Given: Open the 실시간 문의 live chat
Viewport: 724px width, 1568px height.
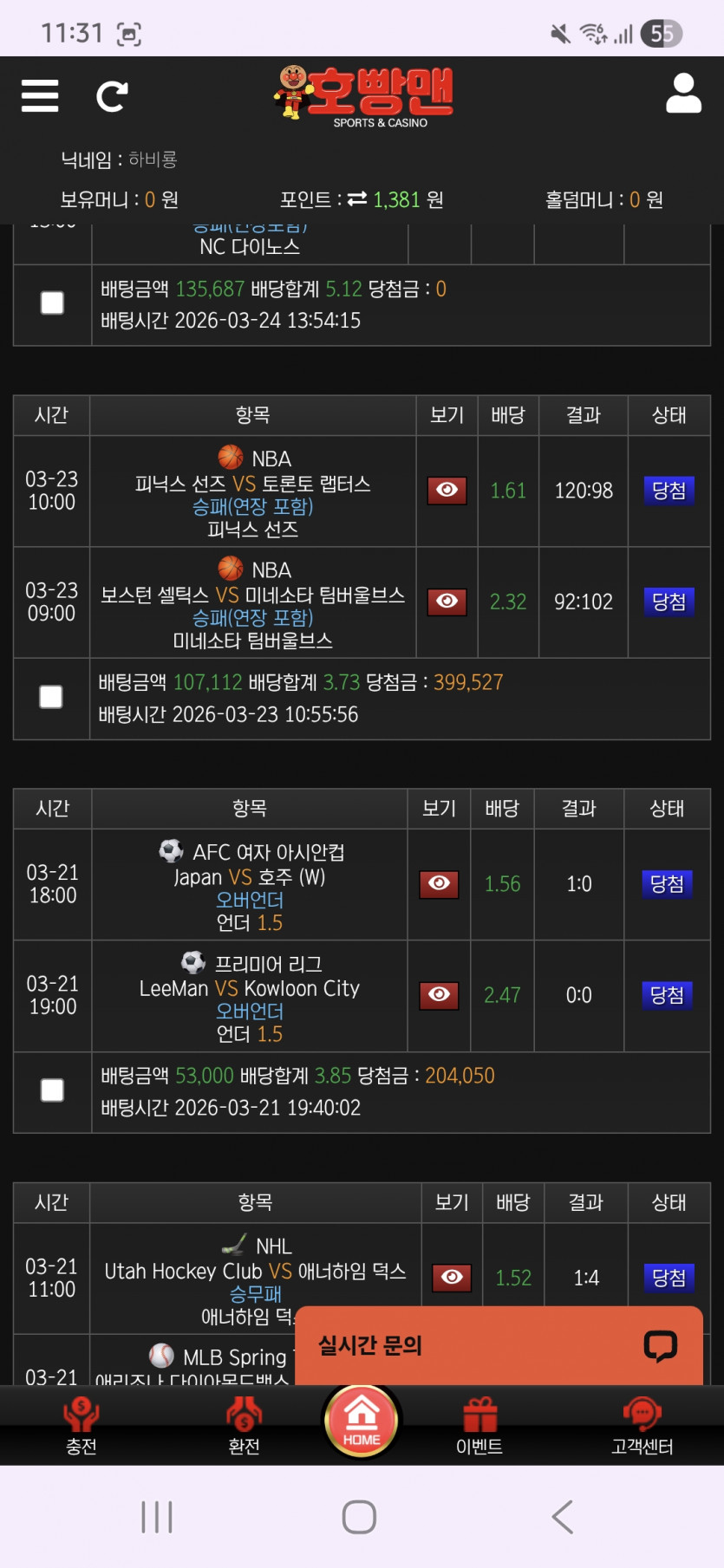Looking at the screenshot, I should point(499,1345).
